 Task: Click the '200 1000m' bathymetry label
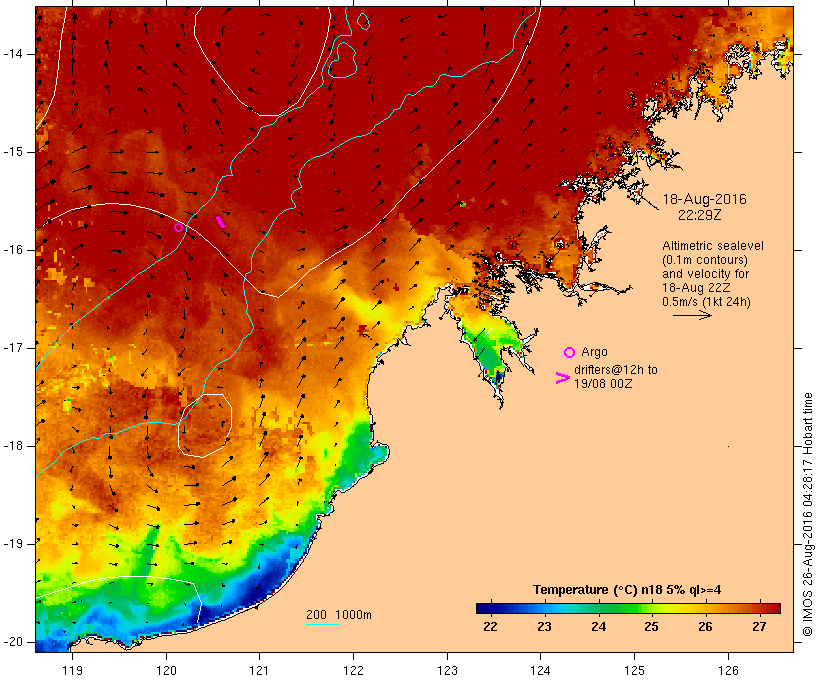coord(339,615)
